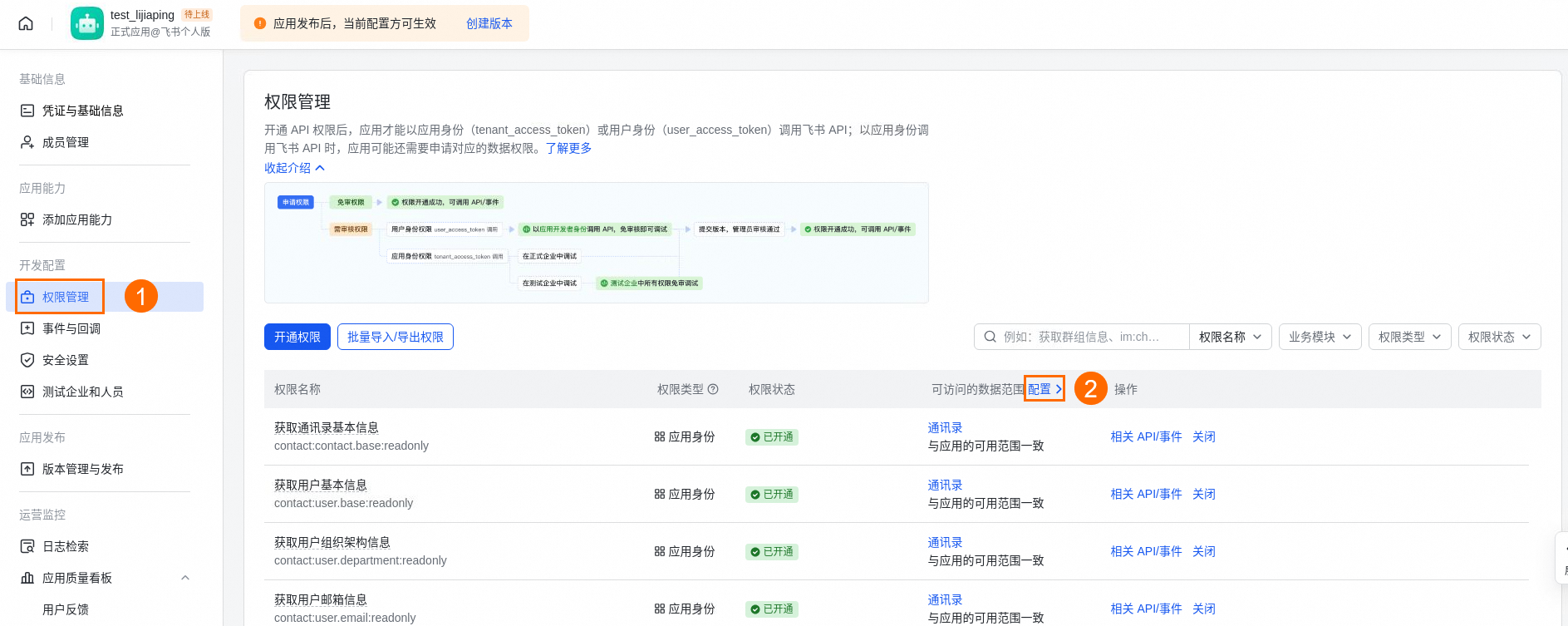The width and height of the screenshot is (1568, 626).
Task: Click the orange warning icon in banner
Action: tap(260, 23)
